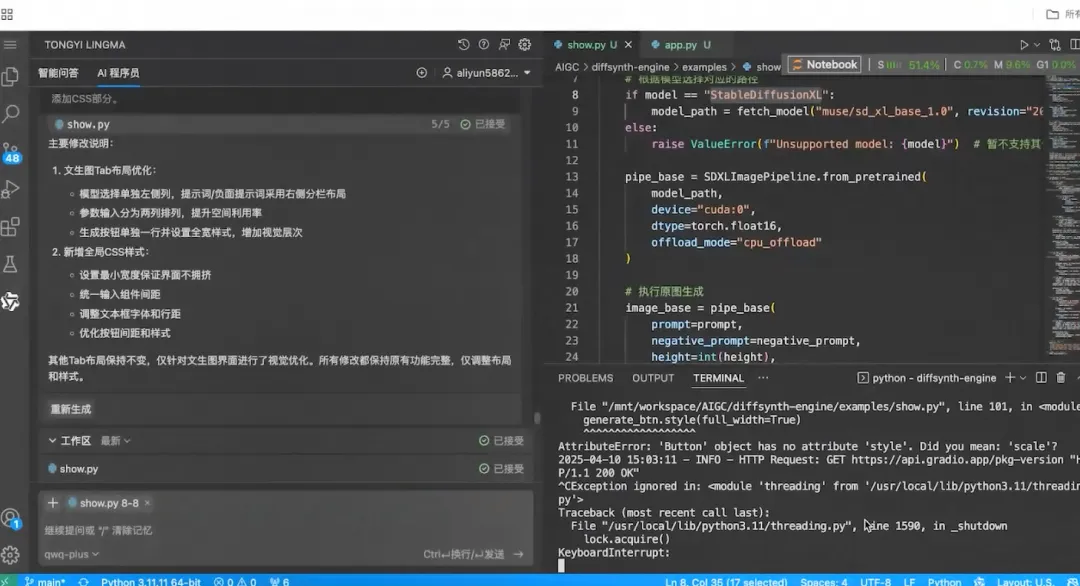Screen dimensions: 1080x586
Task: Open show.py 5/5 change card
Action: tap(280, 124)
